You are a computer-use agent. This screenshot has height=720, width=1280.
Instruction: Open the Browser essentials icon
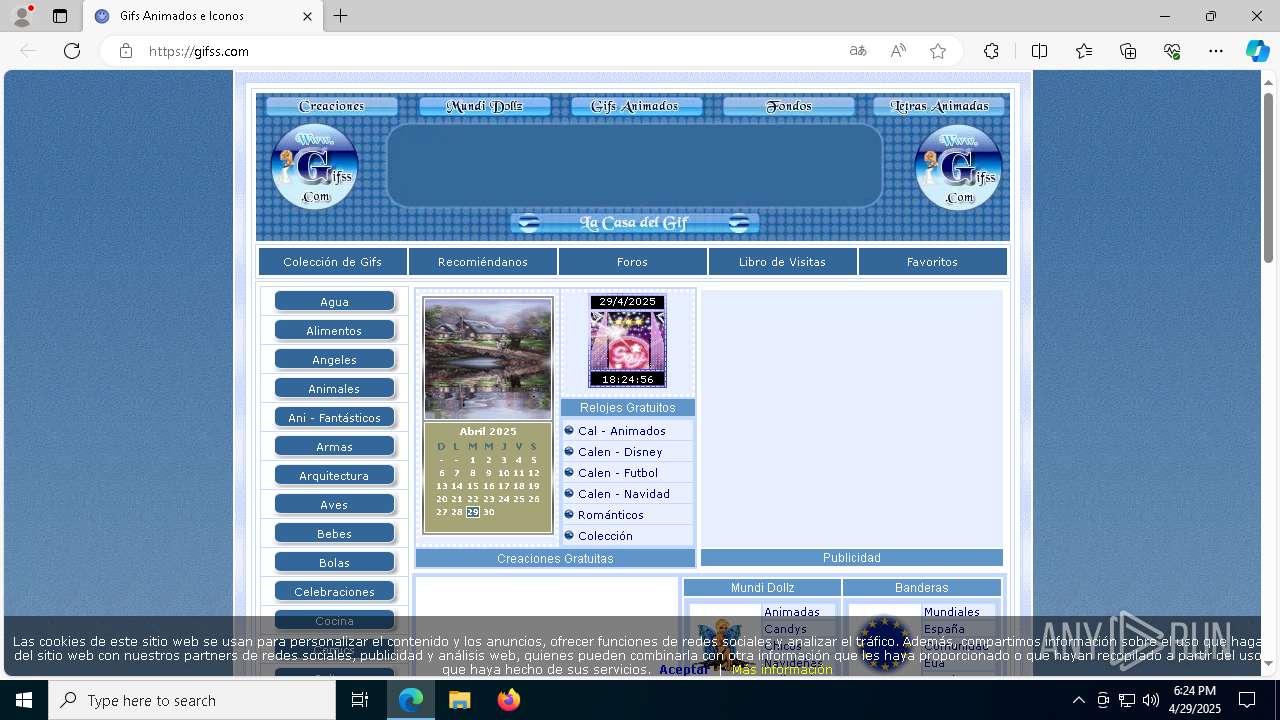(1172, 51)
